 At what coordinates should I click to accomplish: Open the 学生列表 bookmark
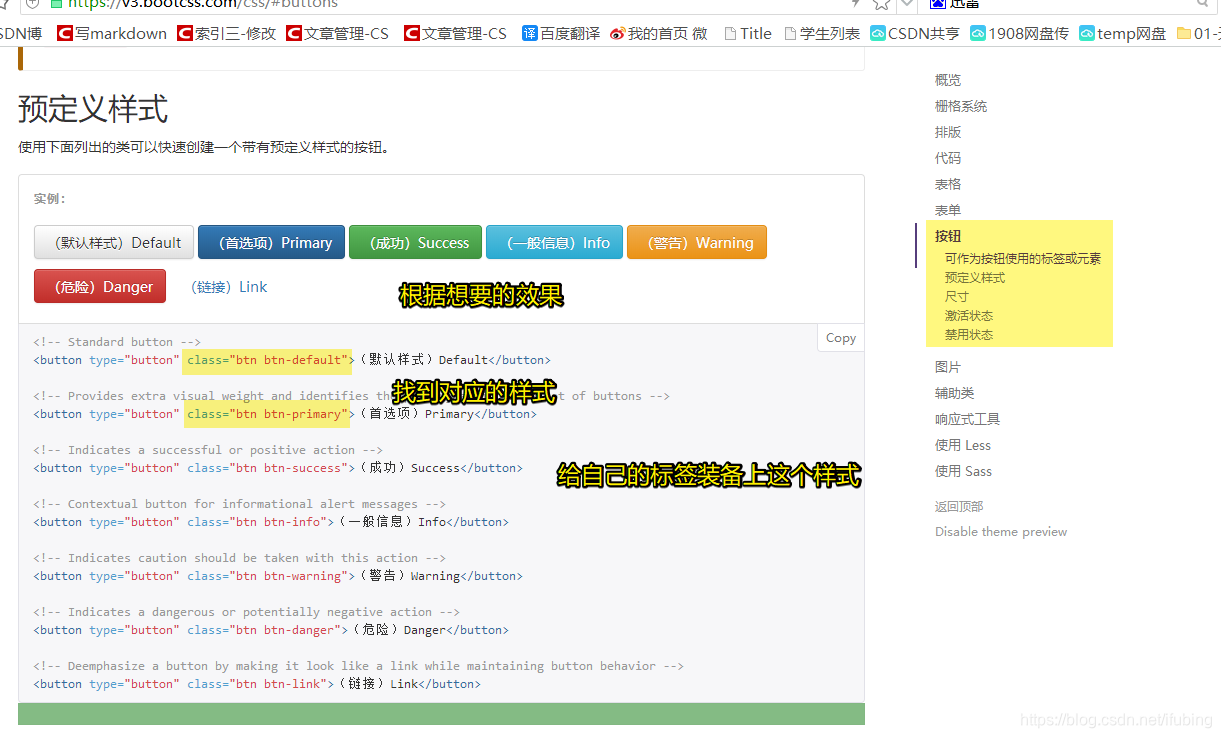(822, 33)
